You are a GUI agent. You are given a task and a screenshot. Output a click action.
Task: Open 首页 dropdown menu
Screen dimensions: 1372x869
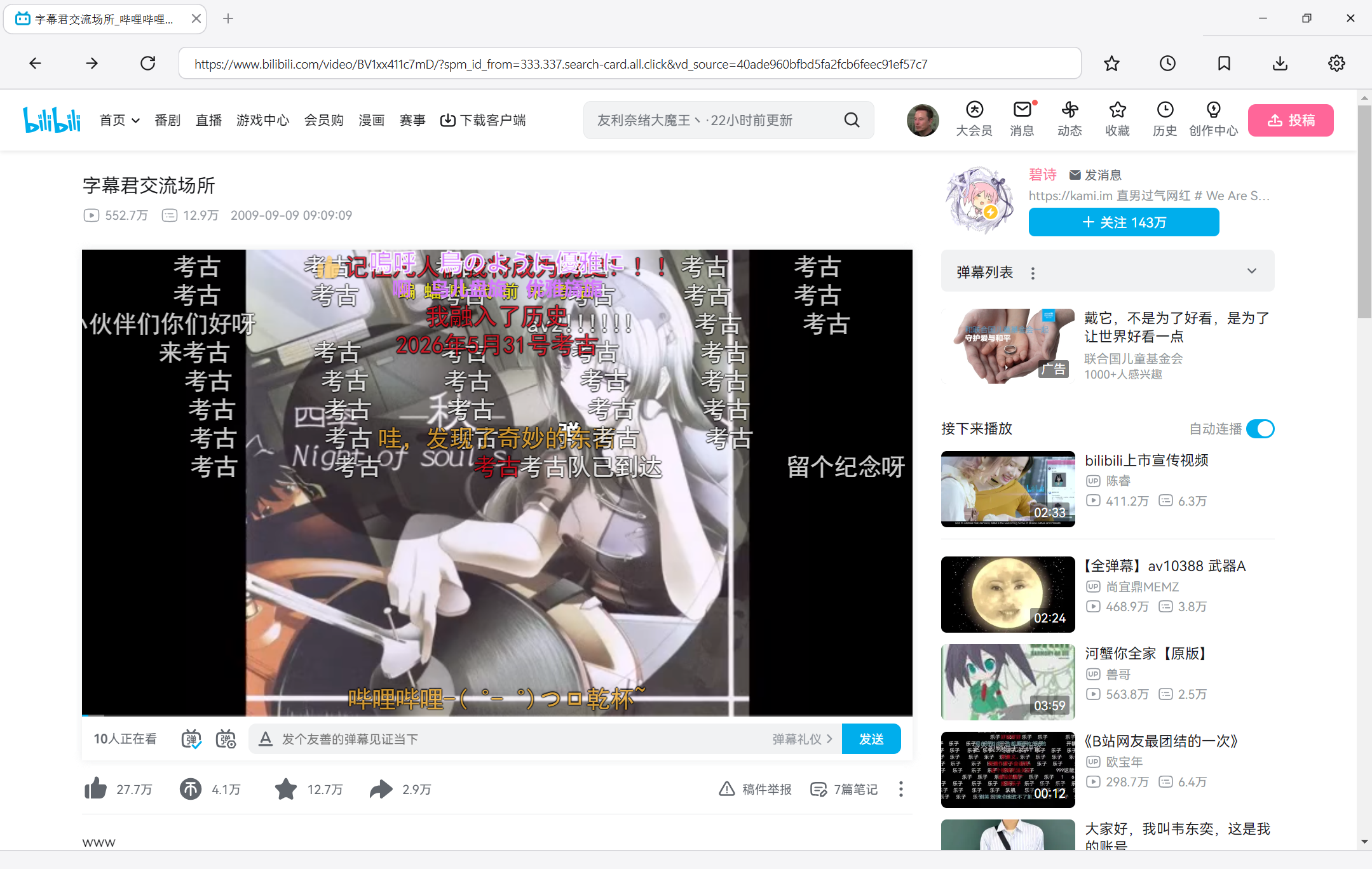(x=119, y=120)
